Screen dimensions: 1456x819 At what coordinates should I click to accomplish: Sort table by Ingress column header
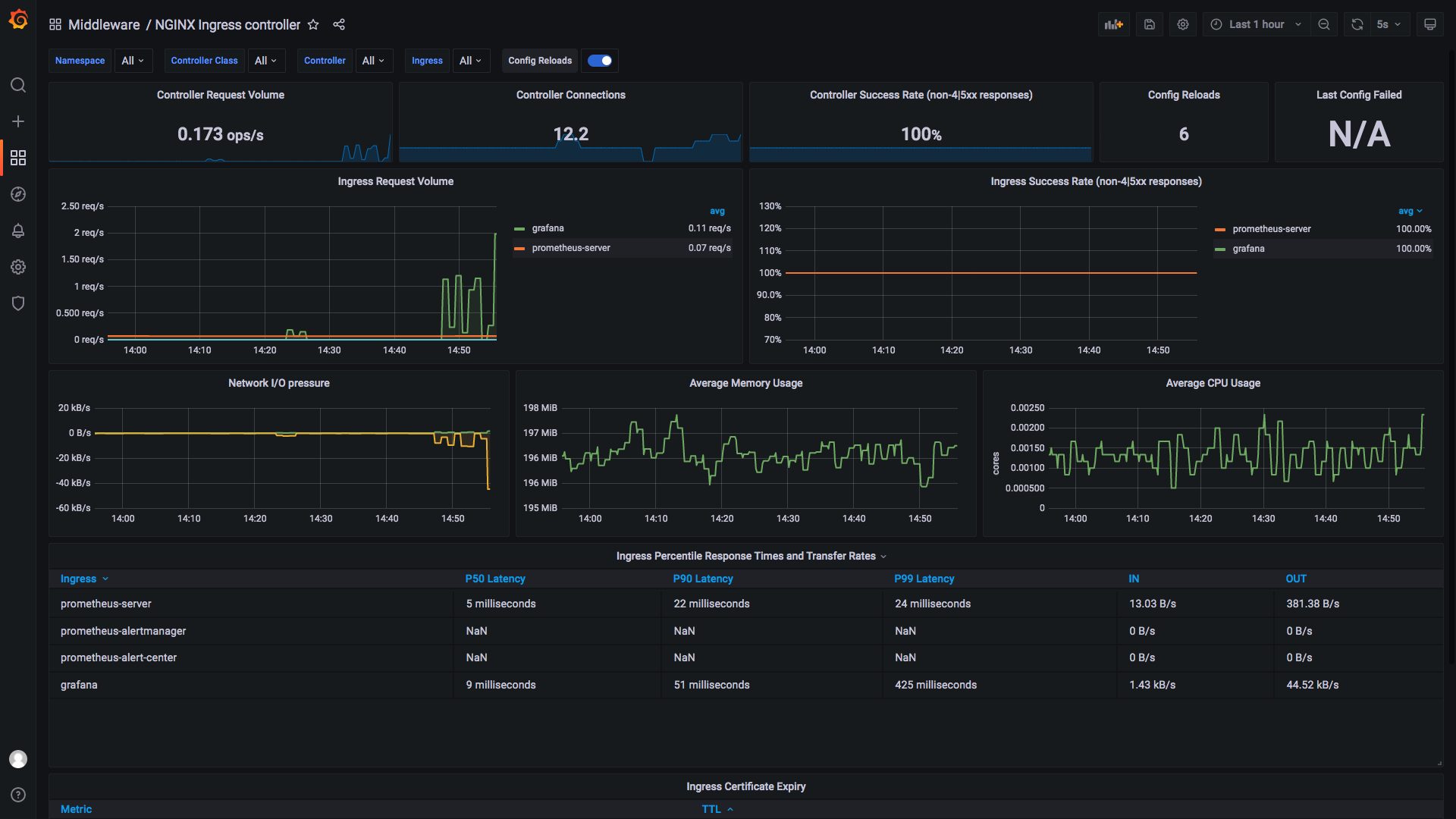79,579
